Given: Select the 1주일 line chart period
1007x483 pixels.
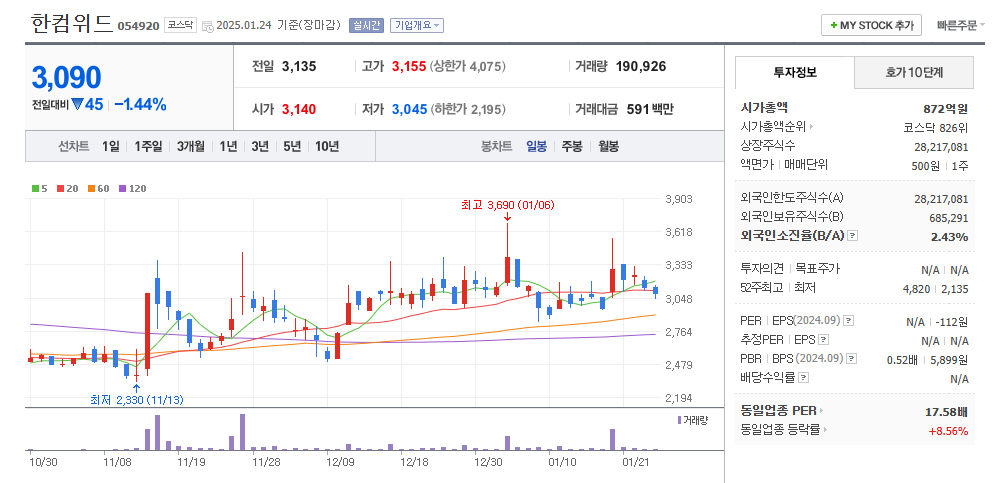Looking at the screenshot, I should pyautogui.click(x=148, y=146).
